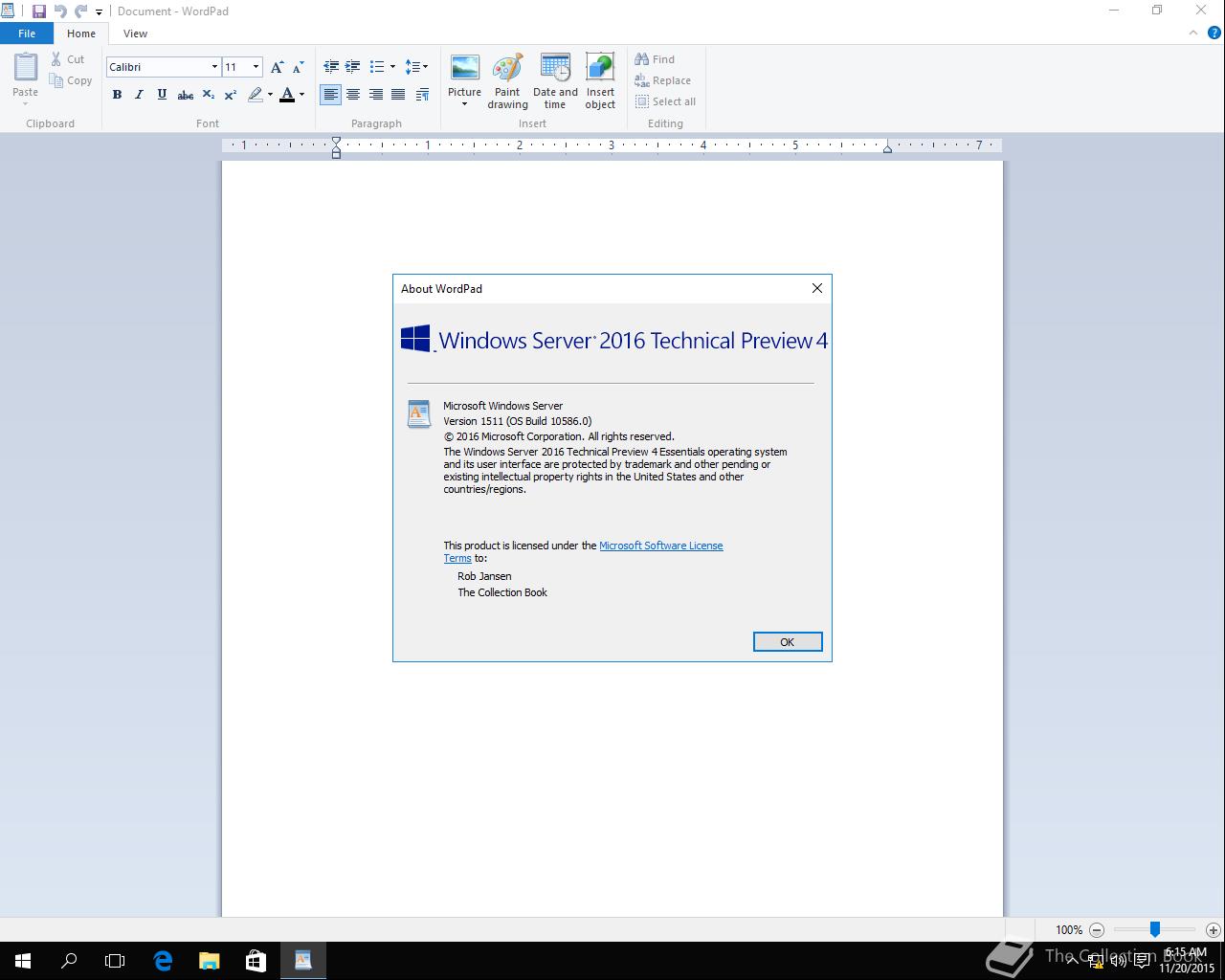Open the highlight color dropdown arrow

(x=270, y=95)
